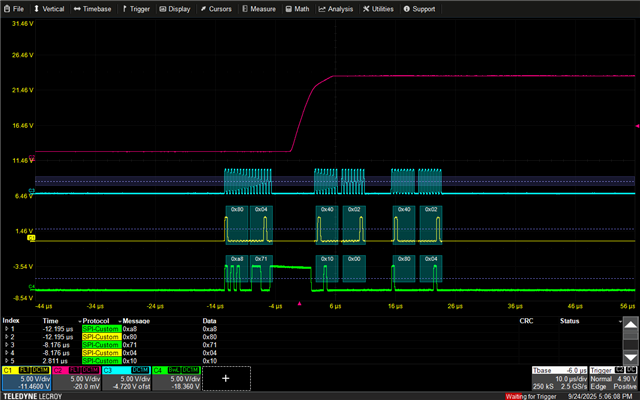The width and height of the screenshot is (640, 400).
Task: Open the Tbase timebase descriptor box
Action: point(559,379)
